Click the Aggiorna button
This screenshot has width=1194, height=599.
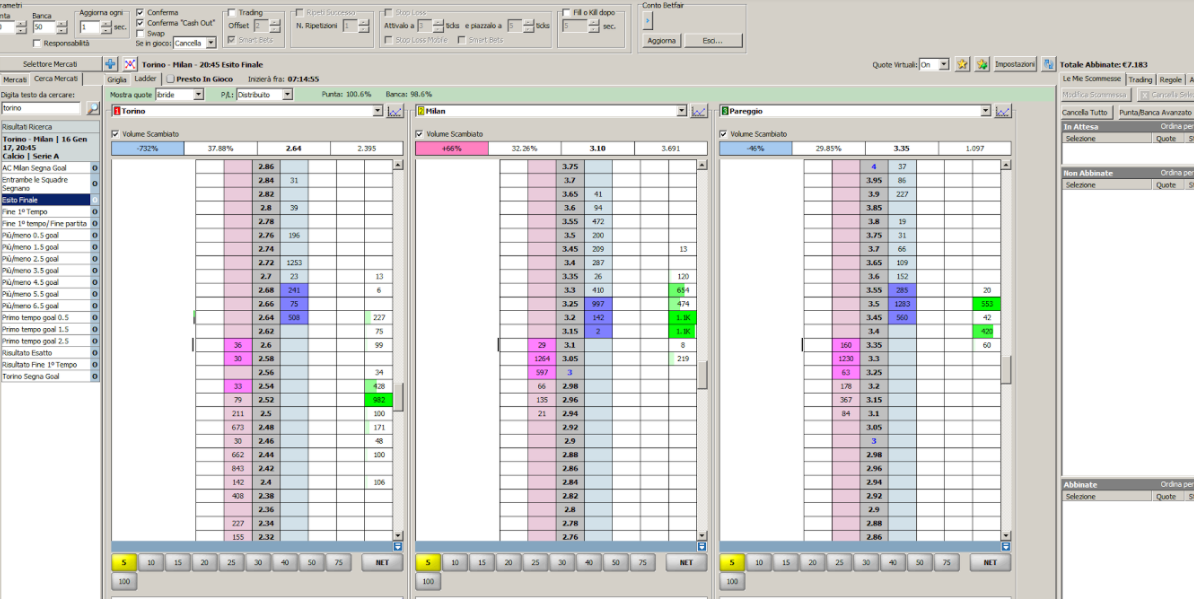(662, 40)
